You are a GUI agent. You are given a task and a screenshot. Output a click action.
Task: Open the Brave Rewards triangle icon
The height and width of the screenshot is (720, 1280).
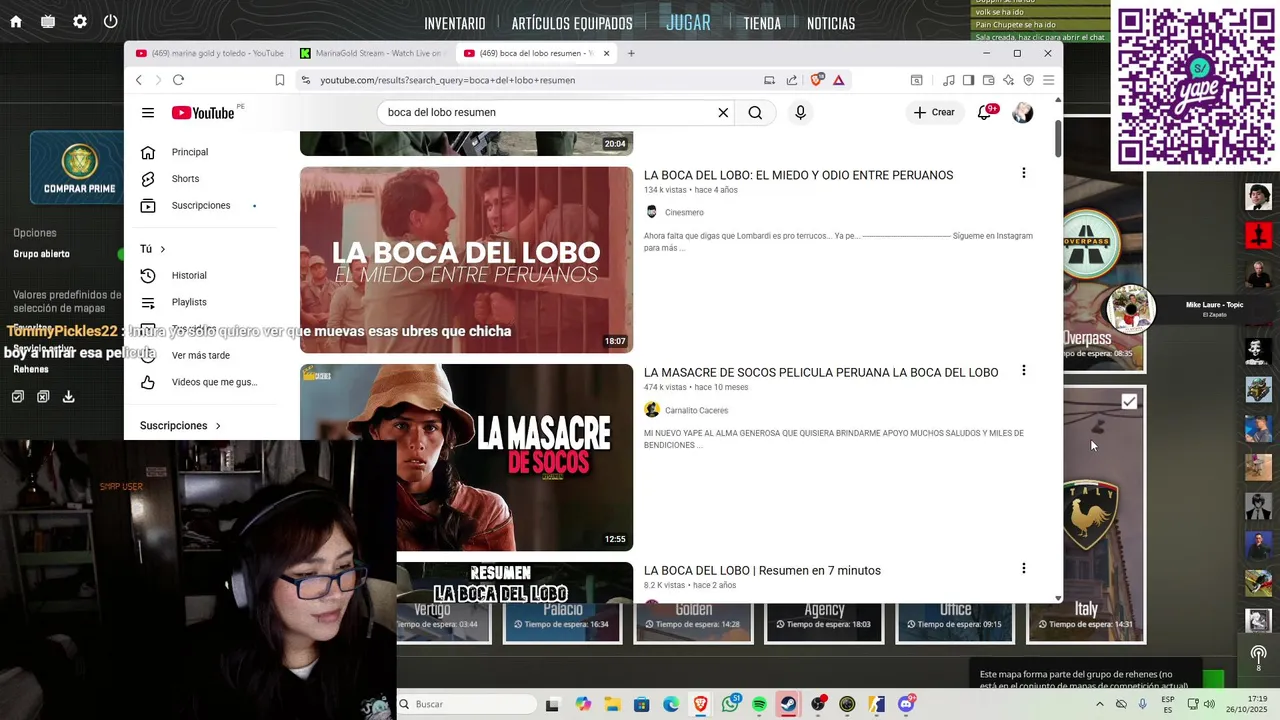click(838, 80)
